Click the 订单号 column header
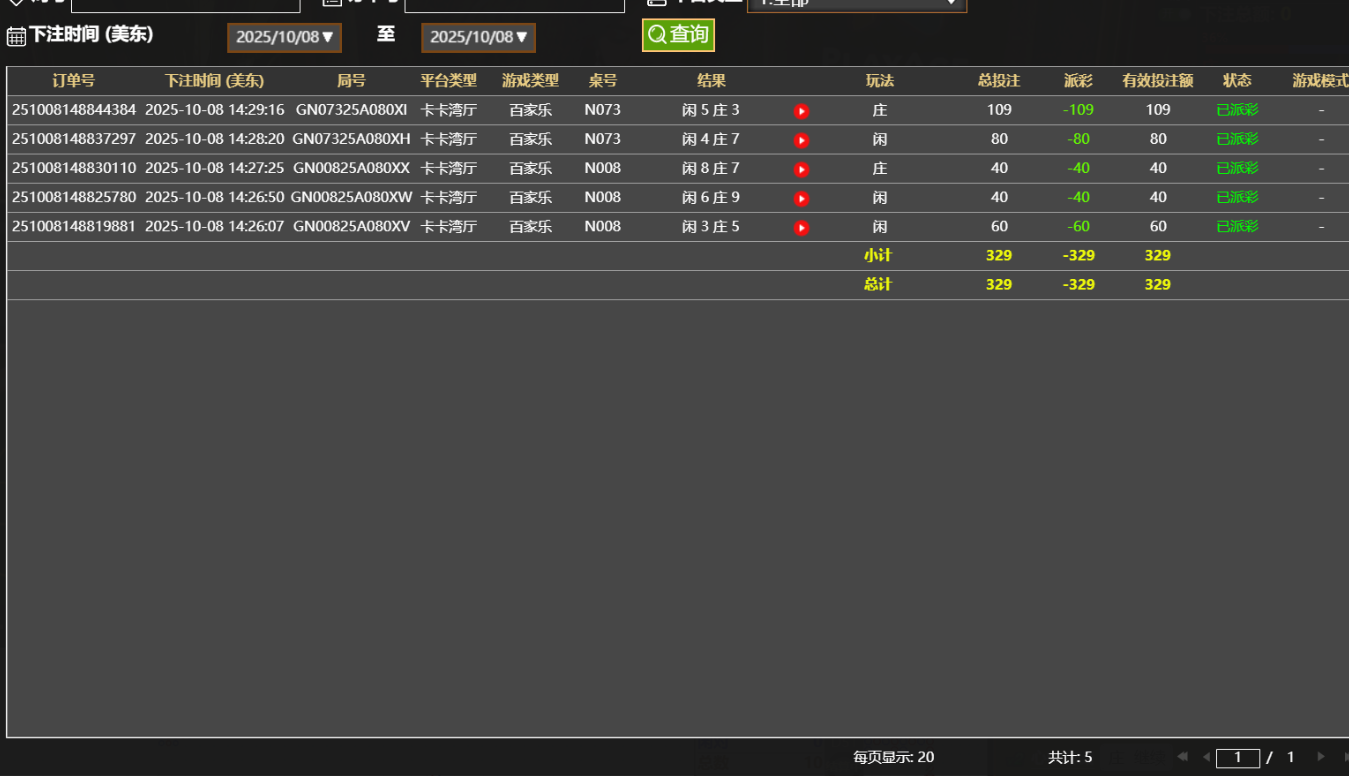Image resolution: width=1349 pixels, height=776 pixels. pos(74,81)
